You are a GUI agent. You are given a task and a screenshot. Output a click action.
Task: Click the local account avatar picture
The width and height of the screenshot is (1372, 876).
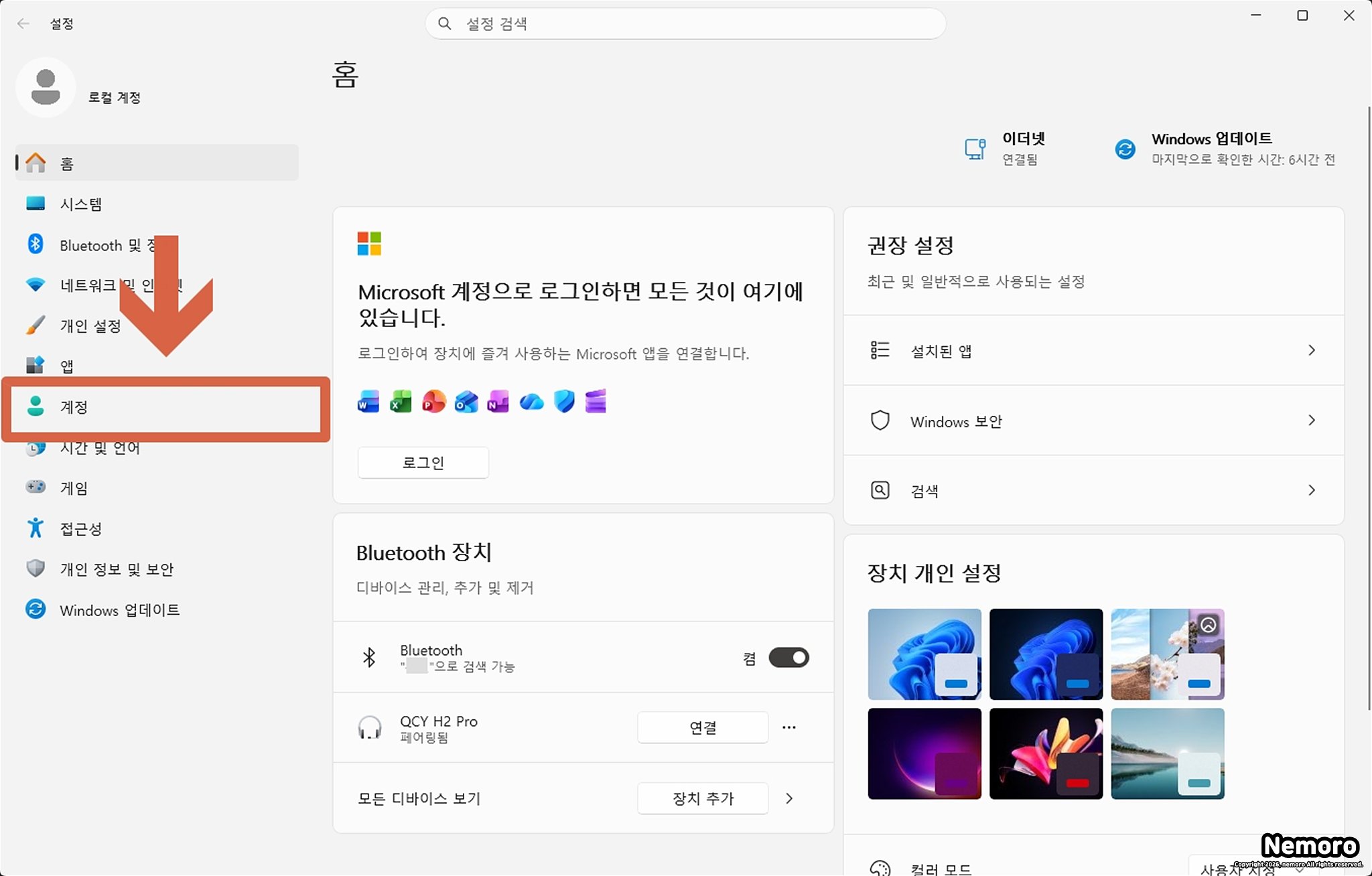pos(46,88)
